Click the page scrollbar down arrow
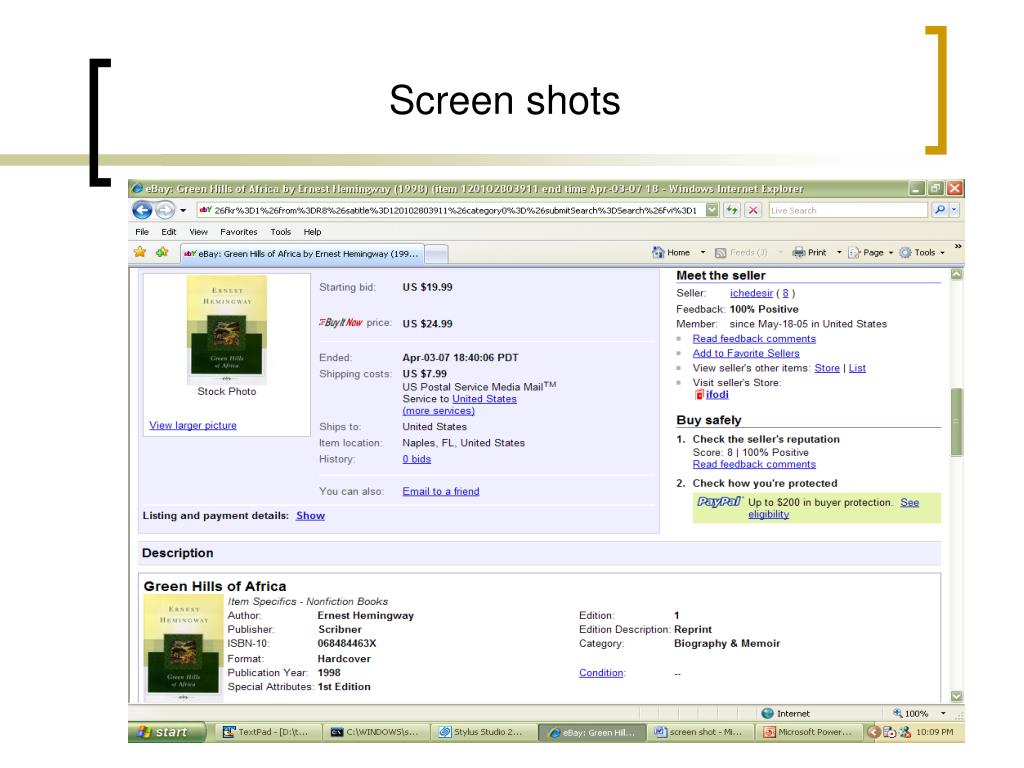The height and width of the screenshot is (768, 1024). 957,696
